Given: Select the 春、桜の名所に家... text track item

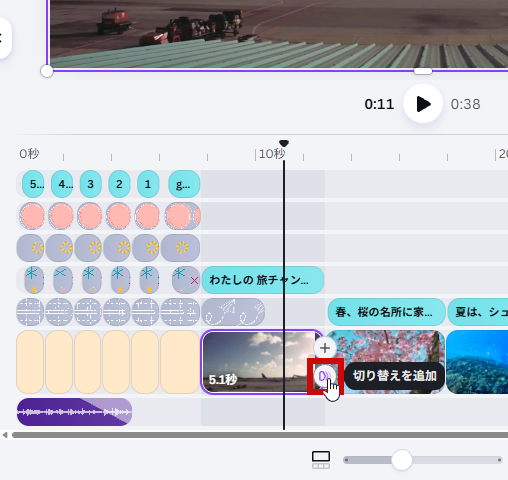Looking at the screenshot, I should click(387, 312).
